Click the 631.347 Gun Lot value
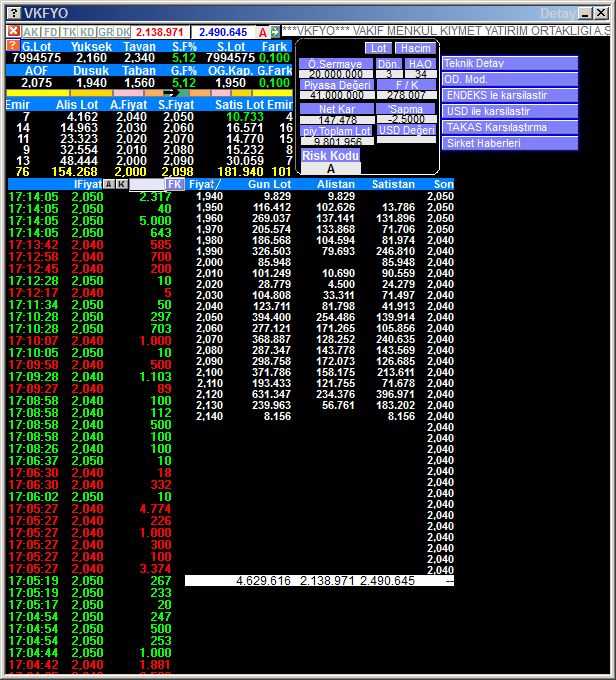Screen dimensions: 616x680 (271, 394)
